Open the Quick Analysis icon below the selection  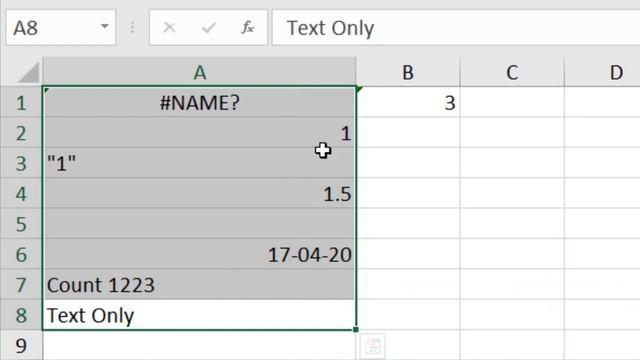coord(373,346)
